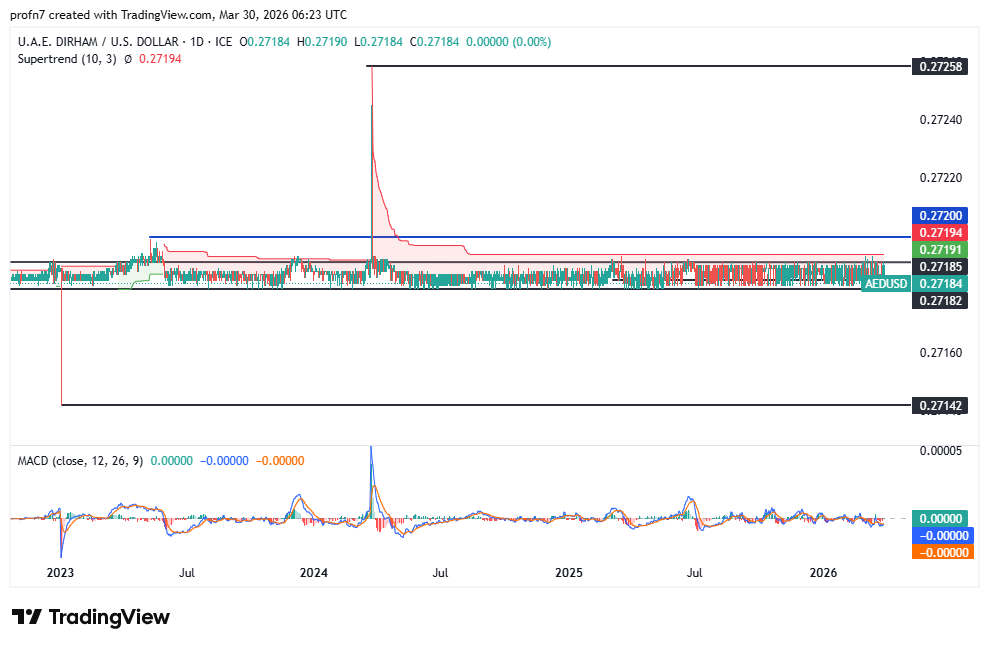The height and width of the screenshot is (647, 989).
Task: Click the 0.27220 axis value
Action: (940, 178)
